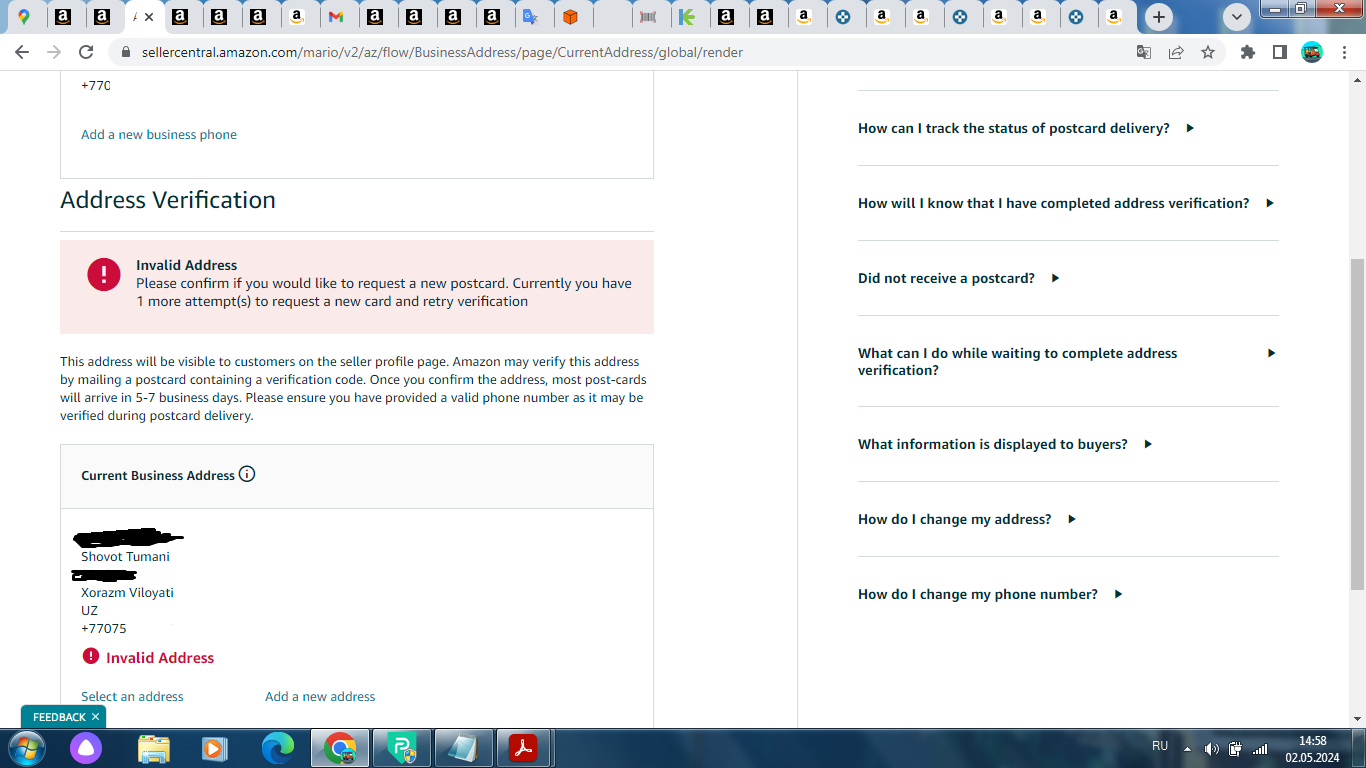Expand 'How will I know that I have completed address verification?'
This screenshot has width=1366, height=768.
point(1068,203)
